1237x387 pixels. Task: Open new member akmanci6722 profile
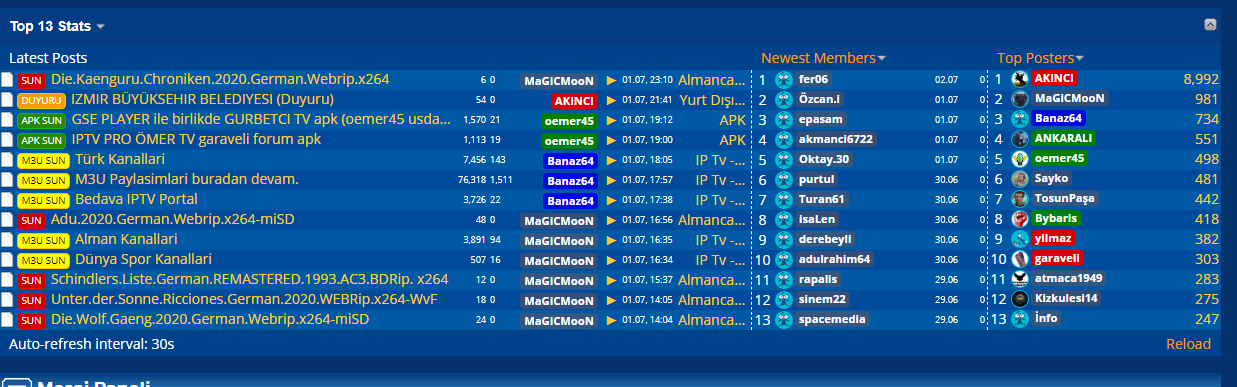[x=836, y=140]
